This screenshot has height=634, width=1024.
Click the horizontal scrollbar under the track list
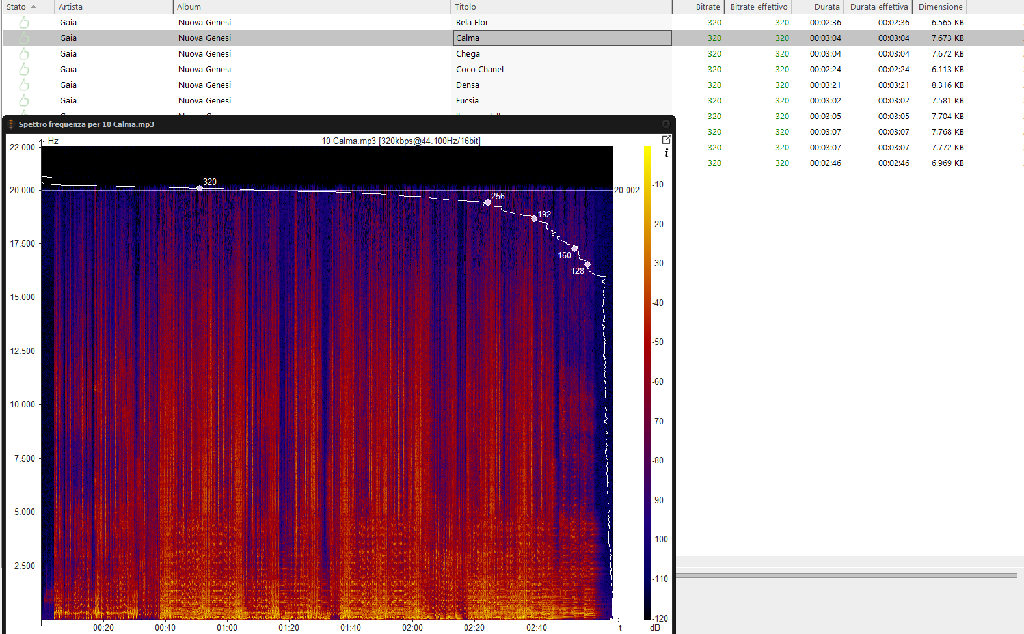pyautogui.click(x=846, y=575)
